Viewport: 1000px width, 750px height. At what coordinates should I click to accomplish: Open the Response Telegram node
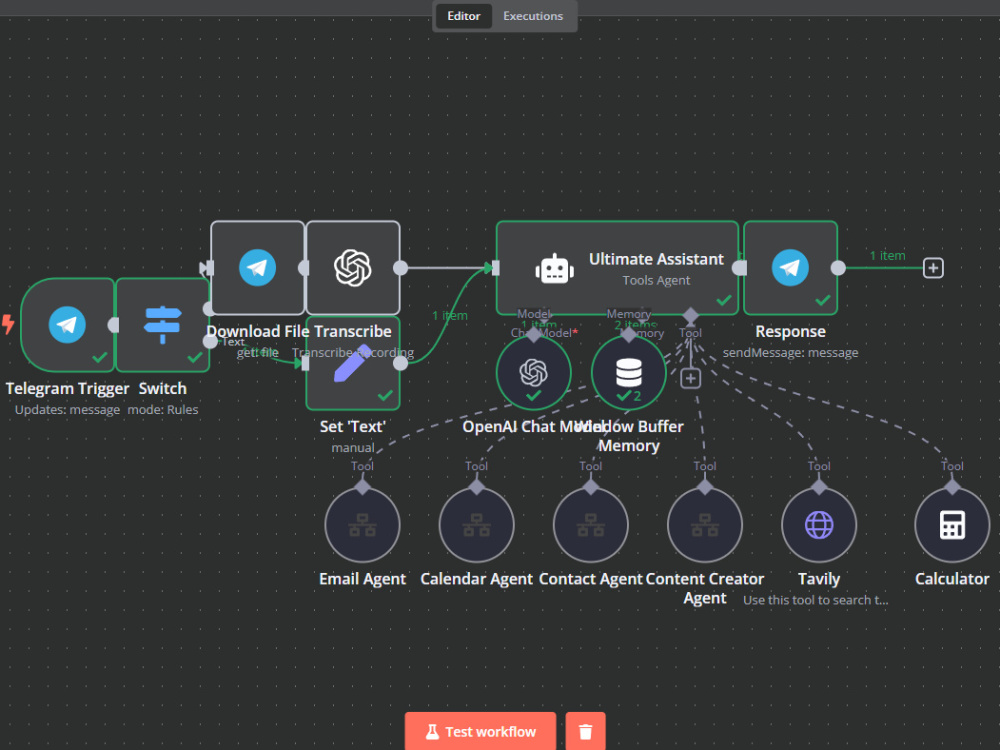coord(790,268)
